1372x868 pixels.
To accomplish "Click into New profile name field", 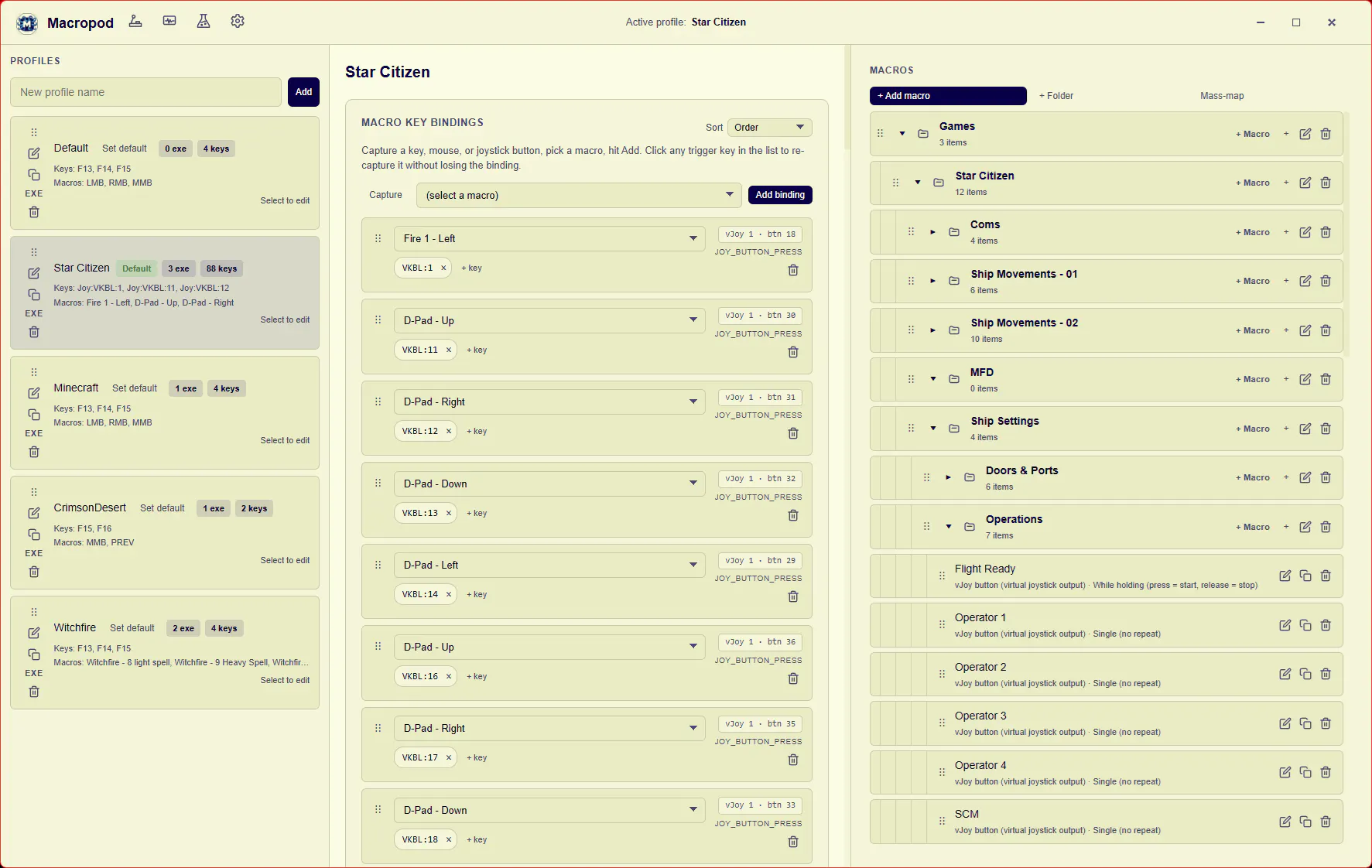I will tap(145, 92).
